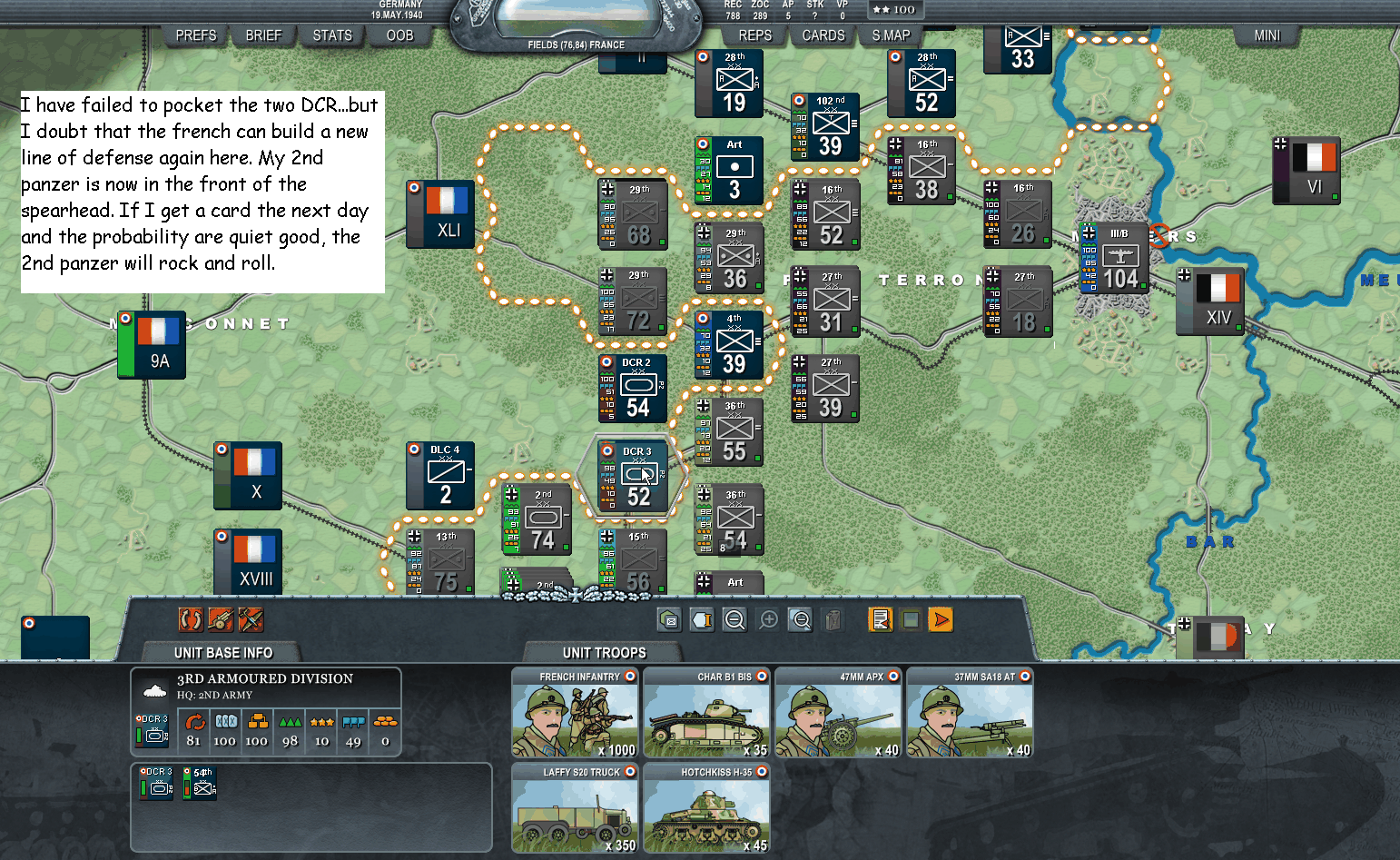Screen dimensions: 1400x860
Task: Select the 27th counter with strength 18
Action: (1019, 301)
